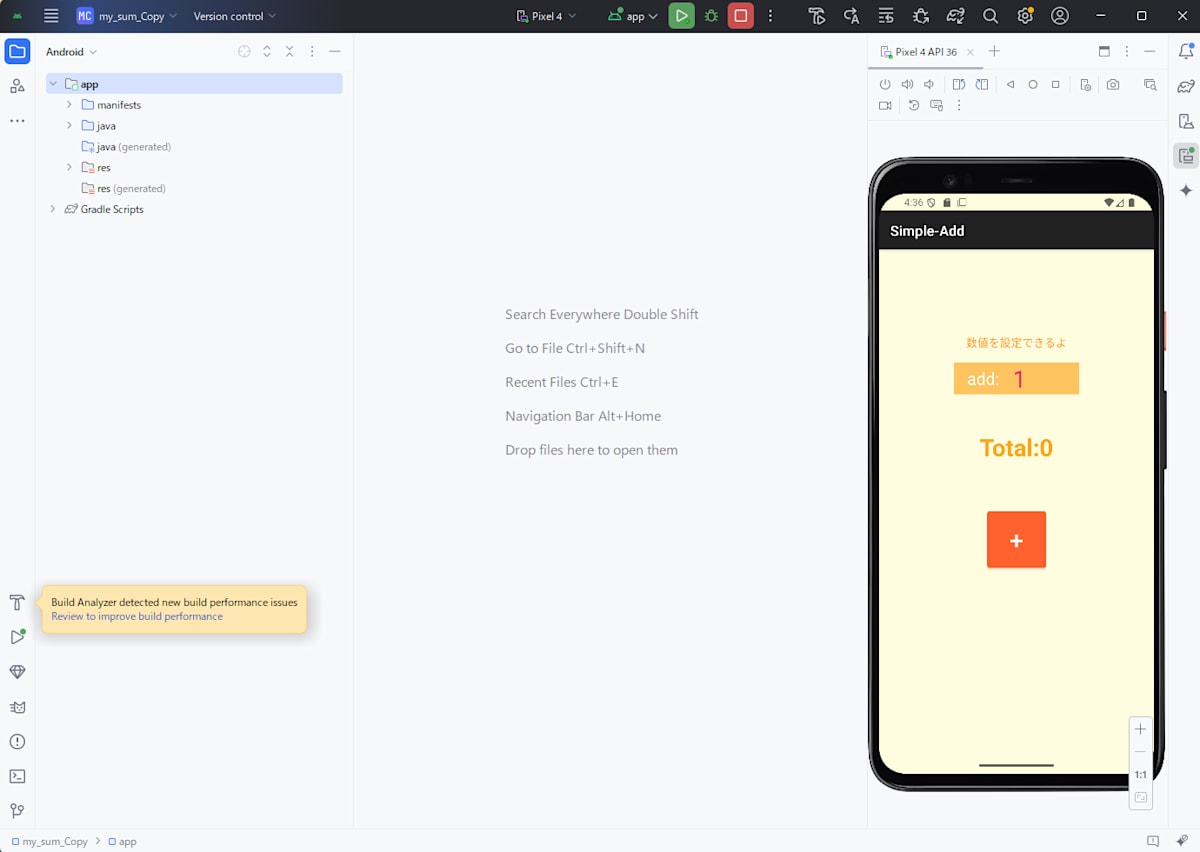Open Version Control git tool window icon

click(17, 811)
